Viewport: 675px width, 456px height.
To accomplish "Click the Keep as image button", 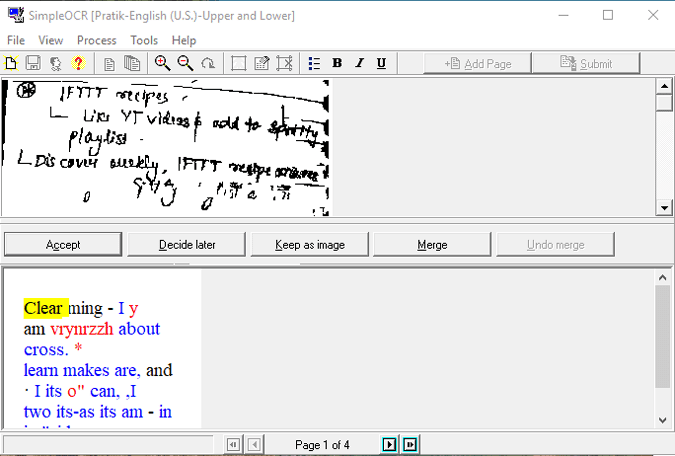I will click(x=310, y=245).
